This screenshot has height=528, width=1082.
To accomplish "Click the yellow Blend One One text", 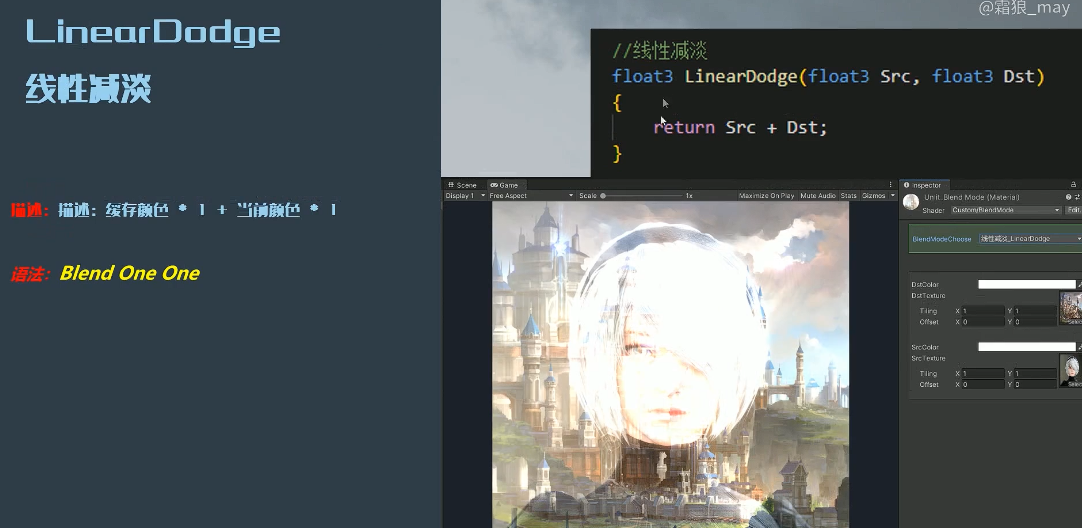I will (130, 273).
